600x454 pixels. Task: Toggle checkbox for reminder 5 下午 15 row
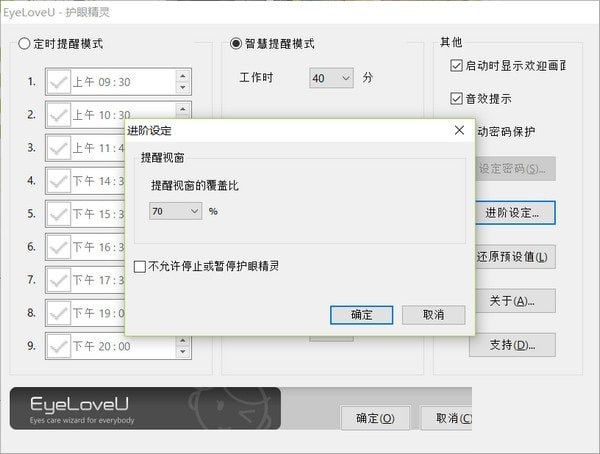point(58,214)
